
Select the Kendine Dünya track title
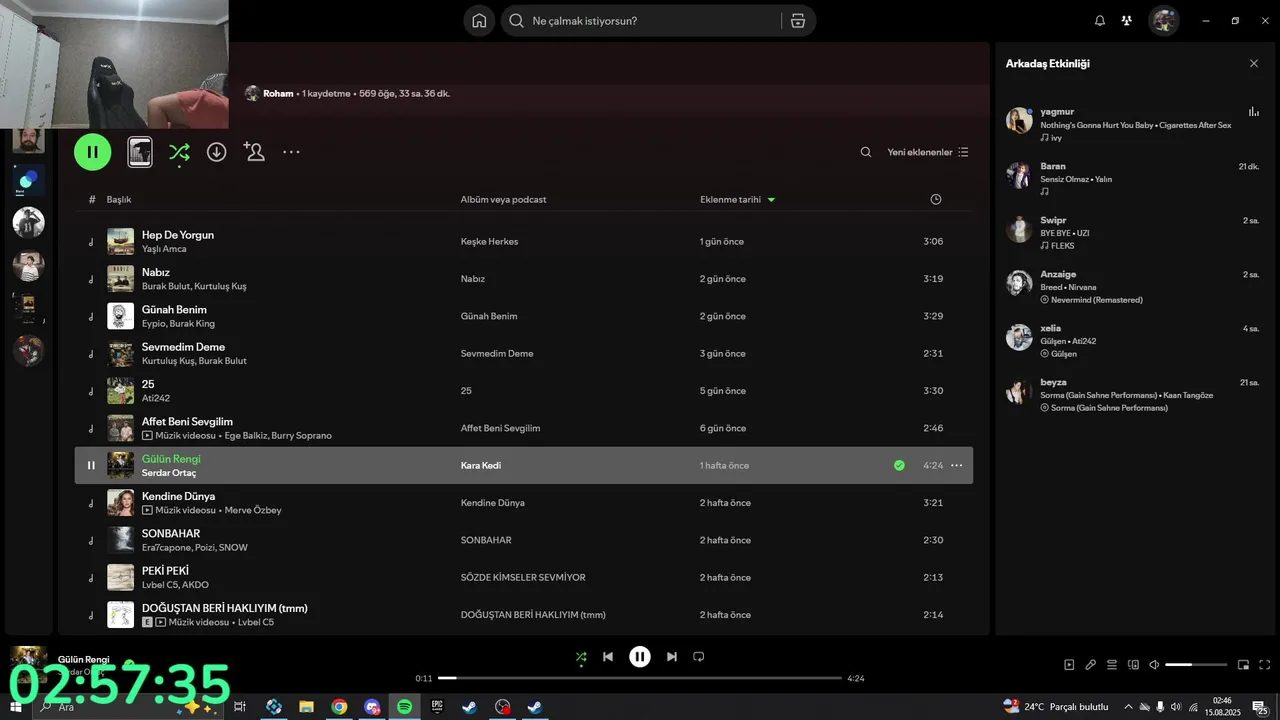[x=178, y=496]
